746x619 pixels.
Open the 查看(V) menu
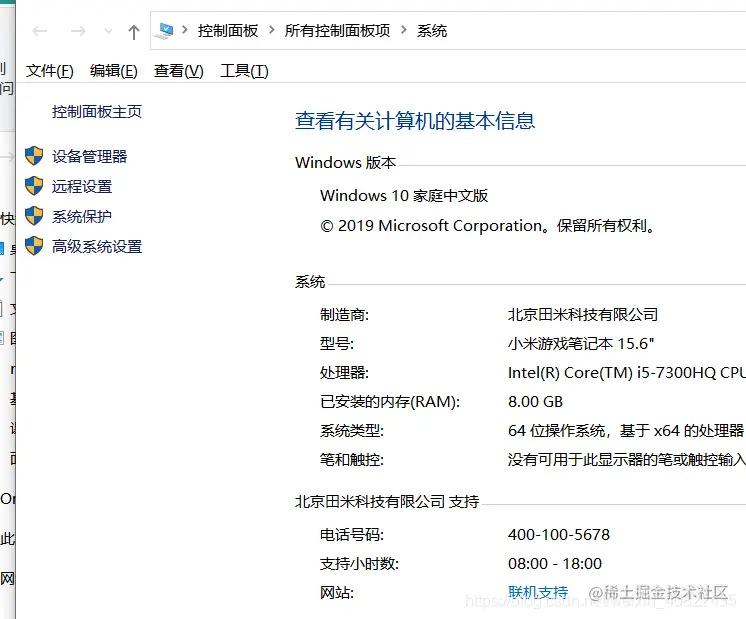pos(178,71)
